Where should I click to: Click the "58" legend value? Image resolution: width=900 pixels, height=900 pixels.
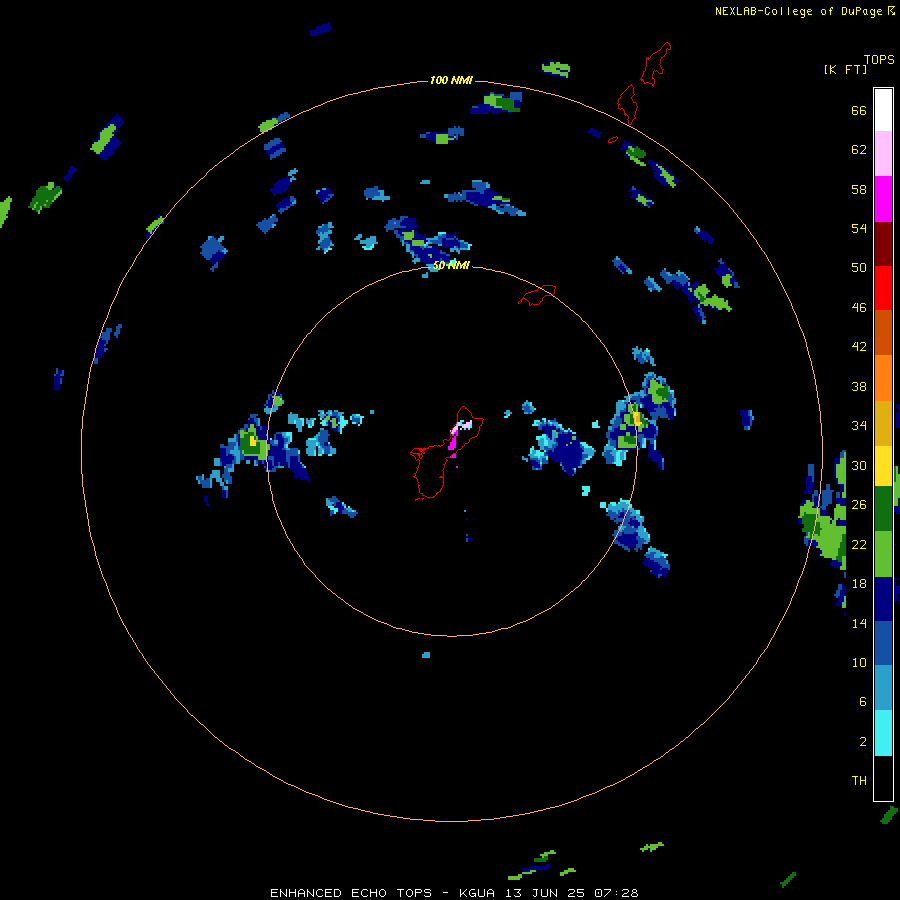click(x=859, y=189)
